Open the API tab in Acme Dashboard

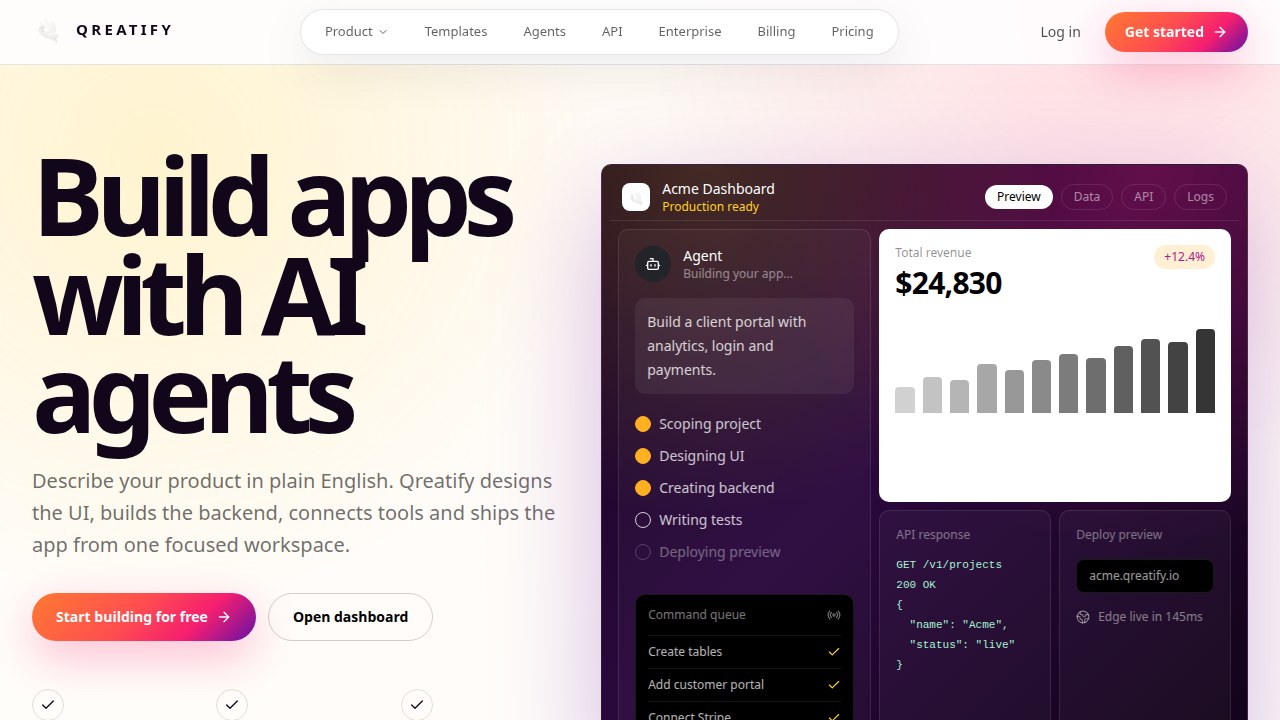tap(1143, 197)
